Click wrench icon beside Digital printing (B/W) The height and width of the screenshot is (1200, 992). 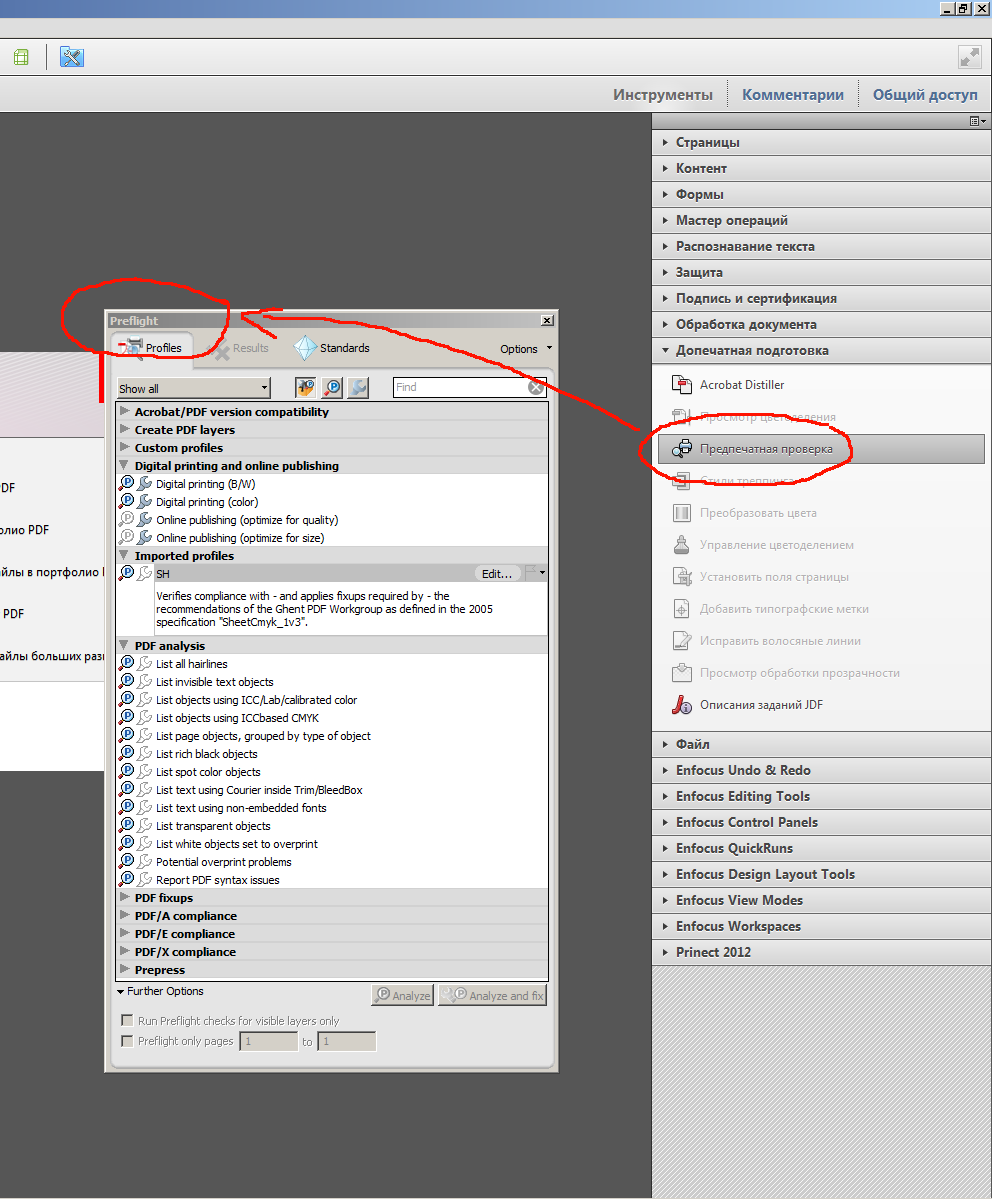pos(145,484)
